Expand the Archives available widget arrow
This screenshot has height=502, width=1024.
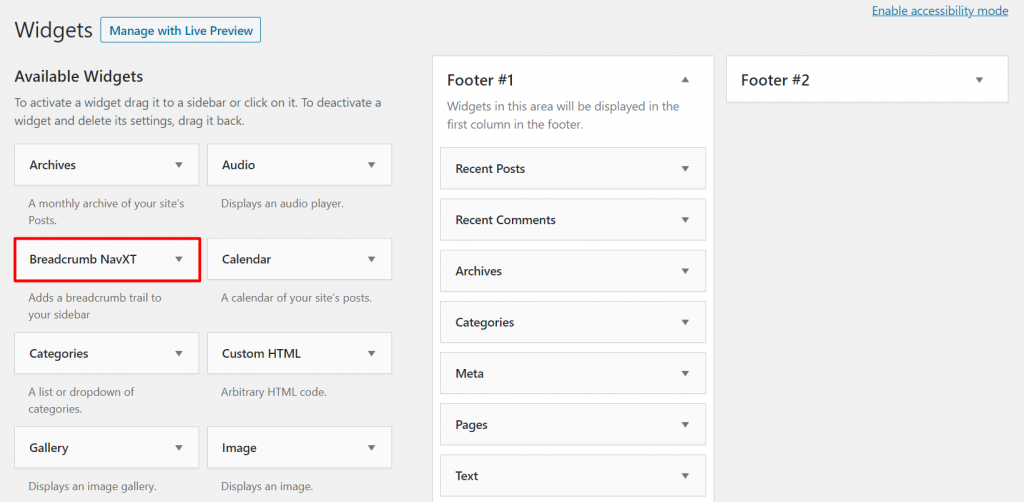pyautogui.click(x=179, y=165)
